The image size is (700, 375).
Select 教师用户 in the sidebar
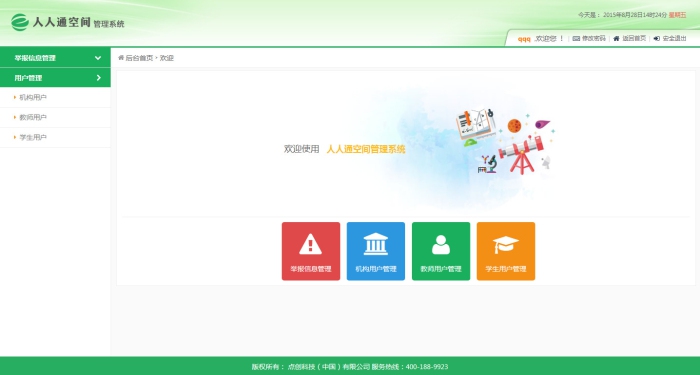tap(33, 117)
